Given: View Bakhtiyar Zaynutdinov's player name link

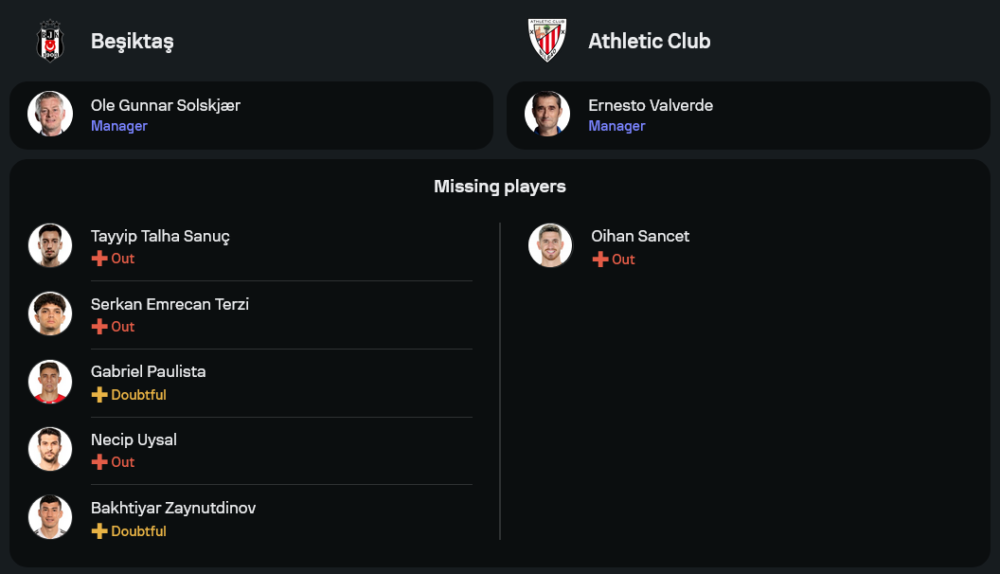Looking at the screenshot, I should click(x=173, y=508).
